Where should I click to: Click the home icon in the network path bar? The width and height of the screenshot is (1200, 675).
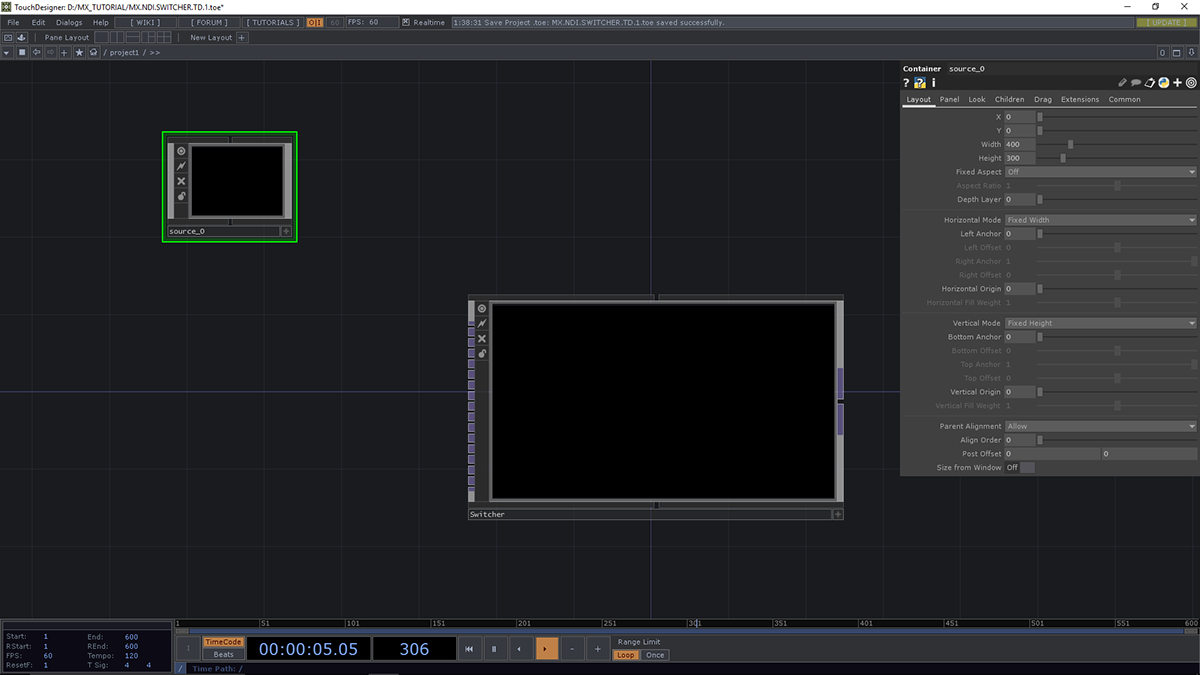point(93,52)
